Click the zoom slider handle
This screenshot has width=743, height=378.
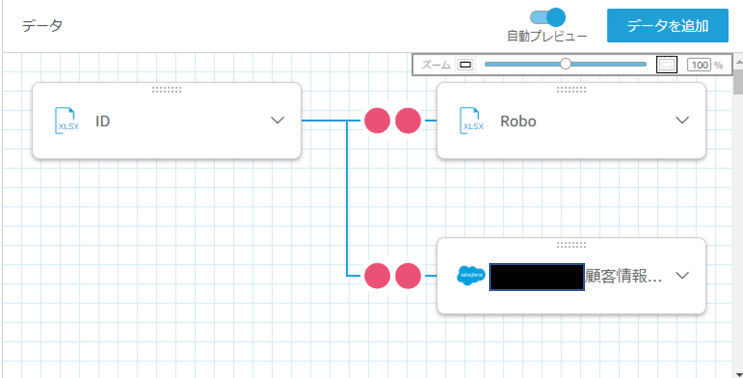click(x=565, y=64)
